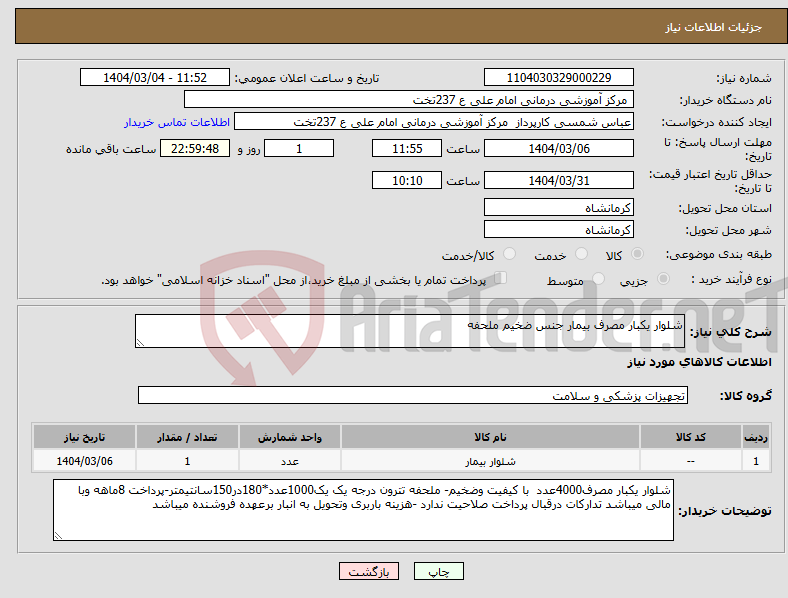Viewport: 788px width, 598px height.
Task: Click resize handle of توضیحات خریدار box
Action: (58, 536)
